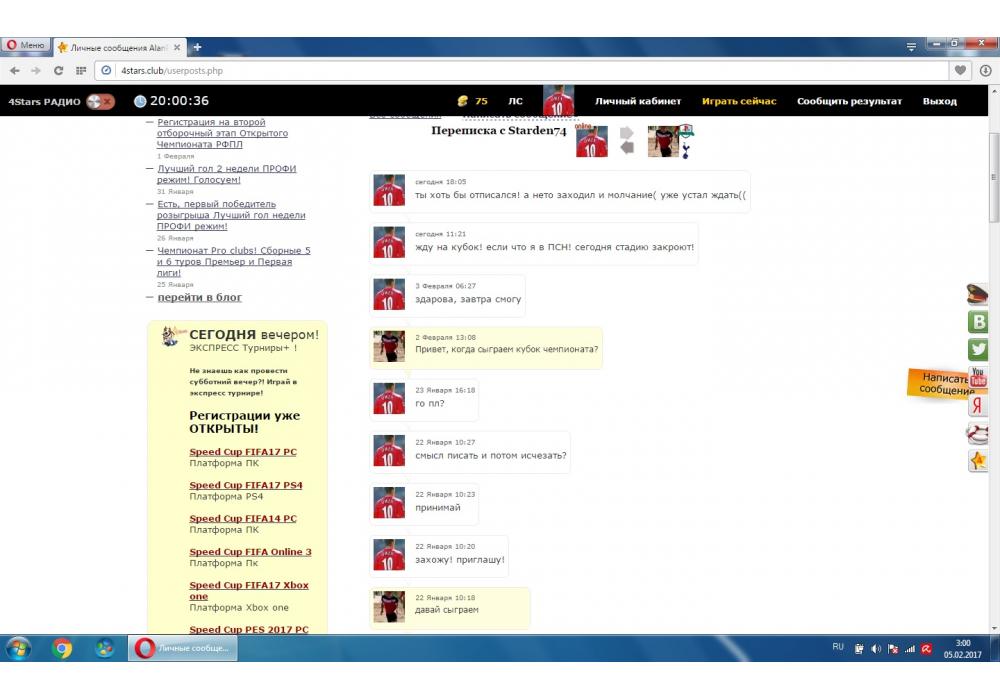Viewport: 1000px width, 700px height.
Task: Click the orange 'Написать сообщение' button
Action: click(941, 384)
